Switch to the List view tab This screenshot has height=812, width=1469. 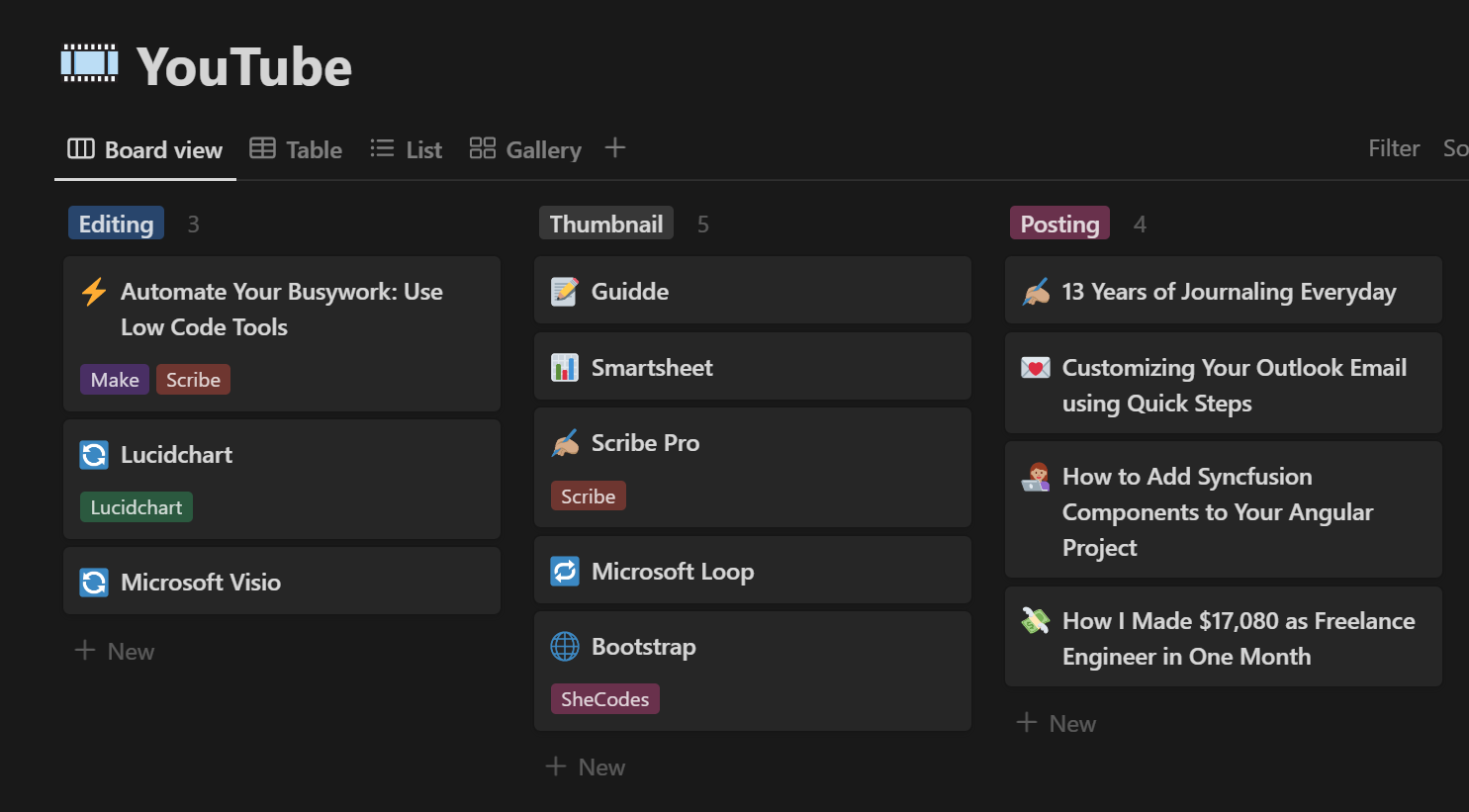coord(407,149)
